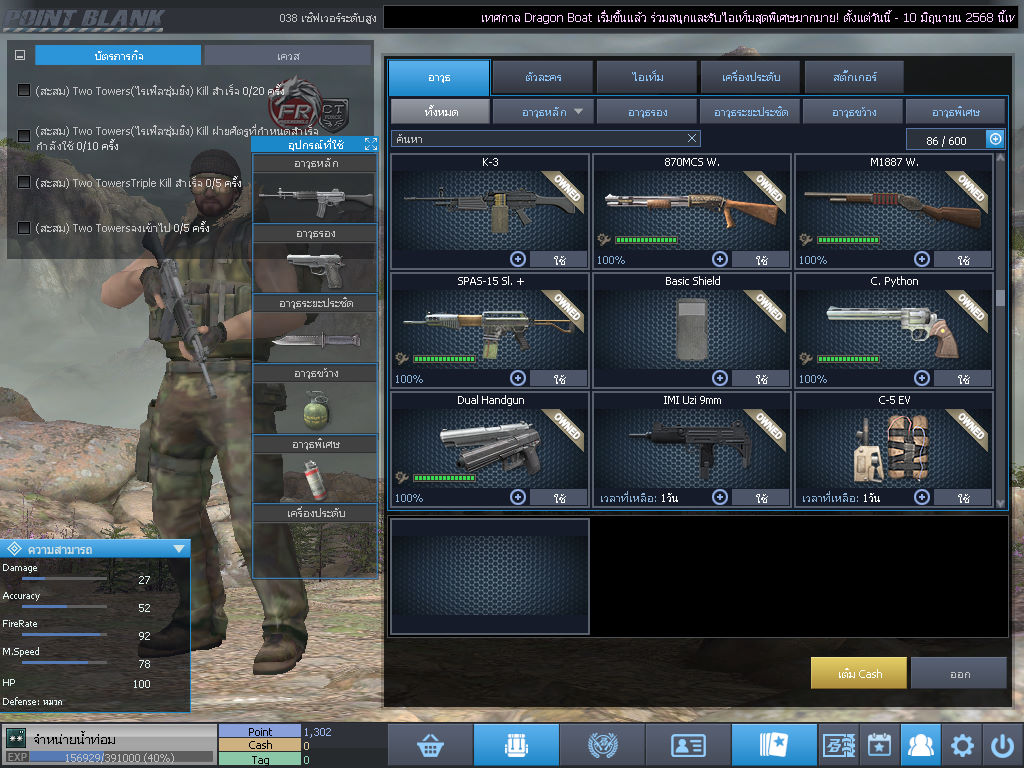Expand inventory slots with plus beside 86 / 600
The image size is (1024, 768).
[x=995, y=139]
